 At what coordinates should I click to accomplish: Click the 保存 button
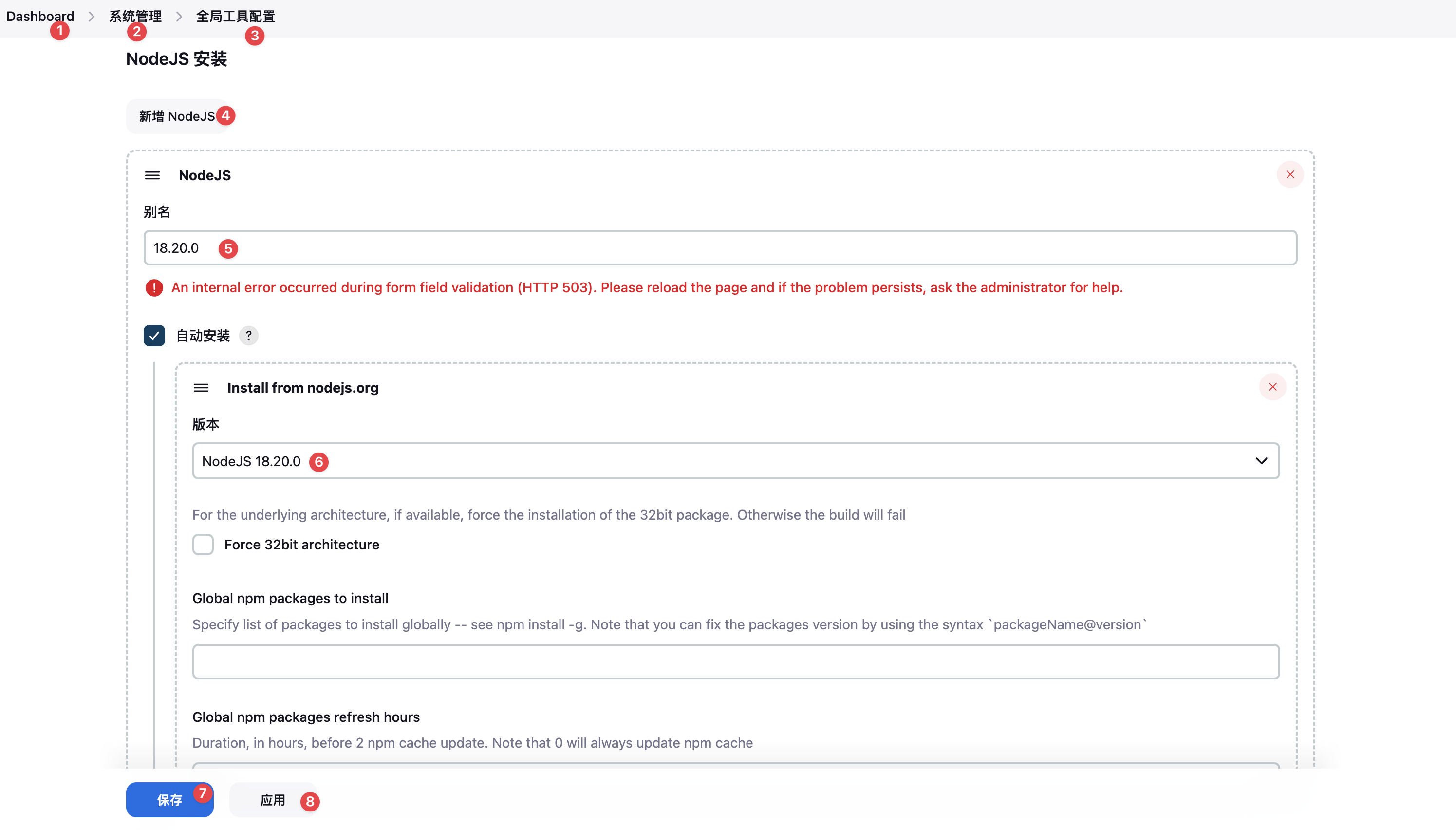(170, 800)
